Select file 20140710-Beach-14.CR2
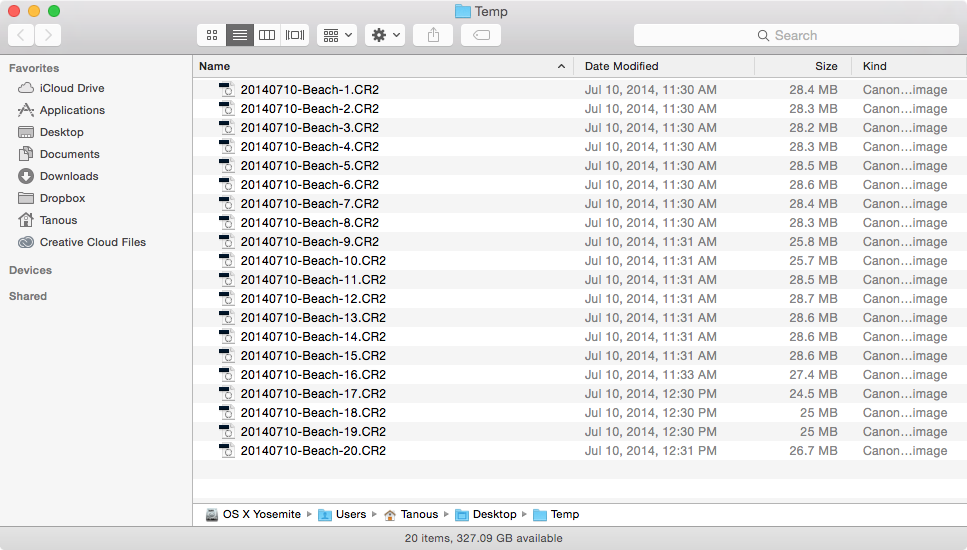967x550 pixels. [x=313, y=337]
